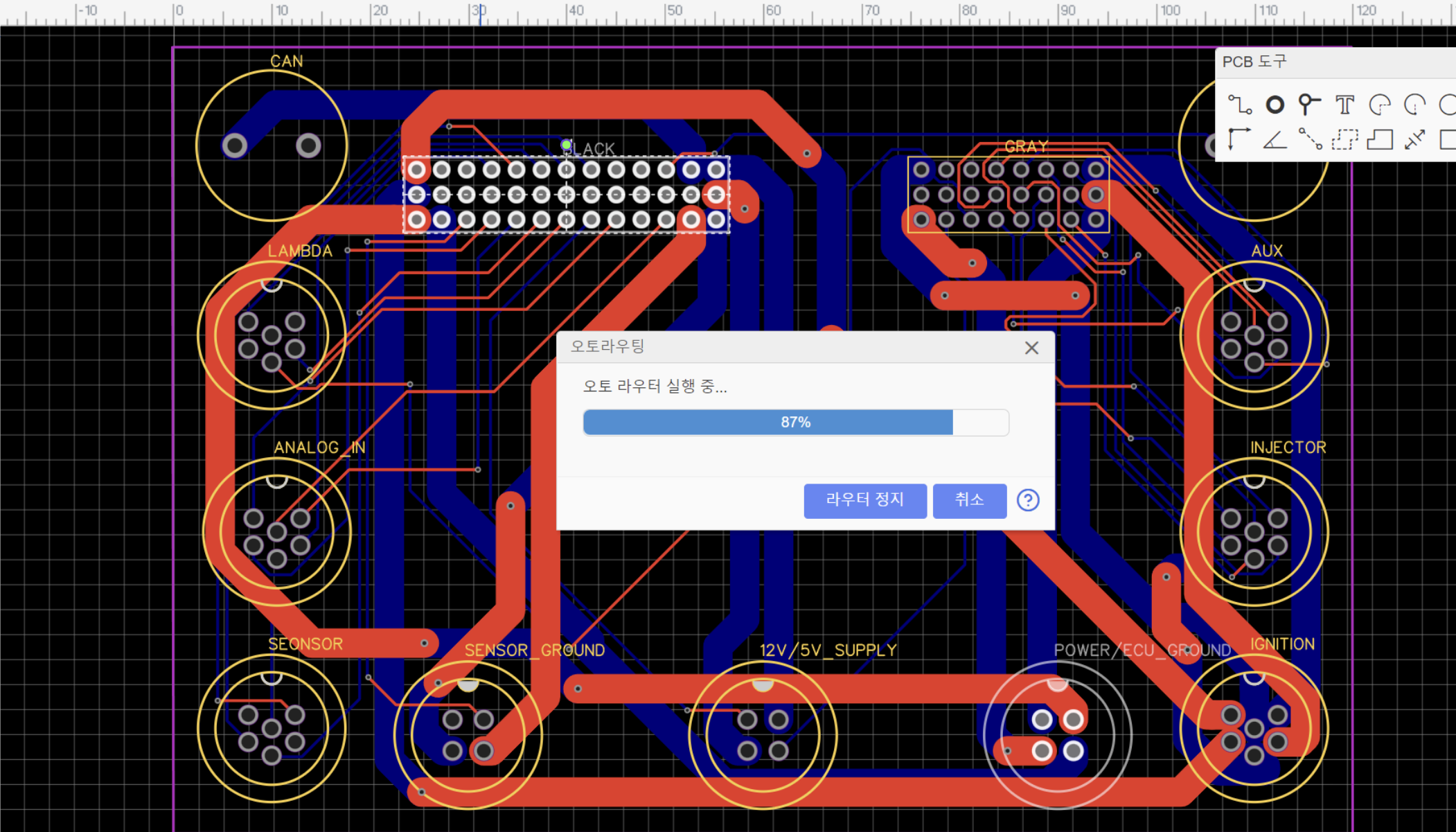Viewport: 1456px width, 832px height.
Task: Click the CAN footprint left pad
Action: (235, 145)
